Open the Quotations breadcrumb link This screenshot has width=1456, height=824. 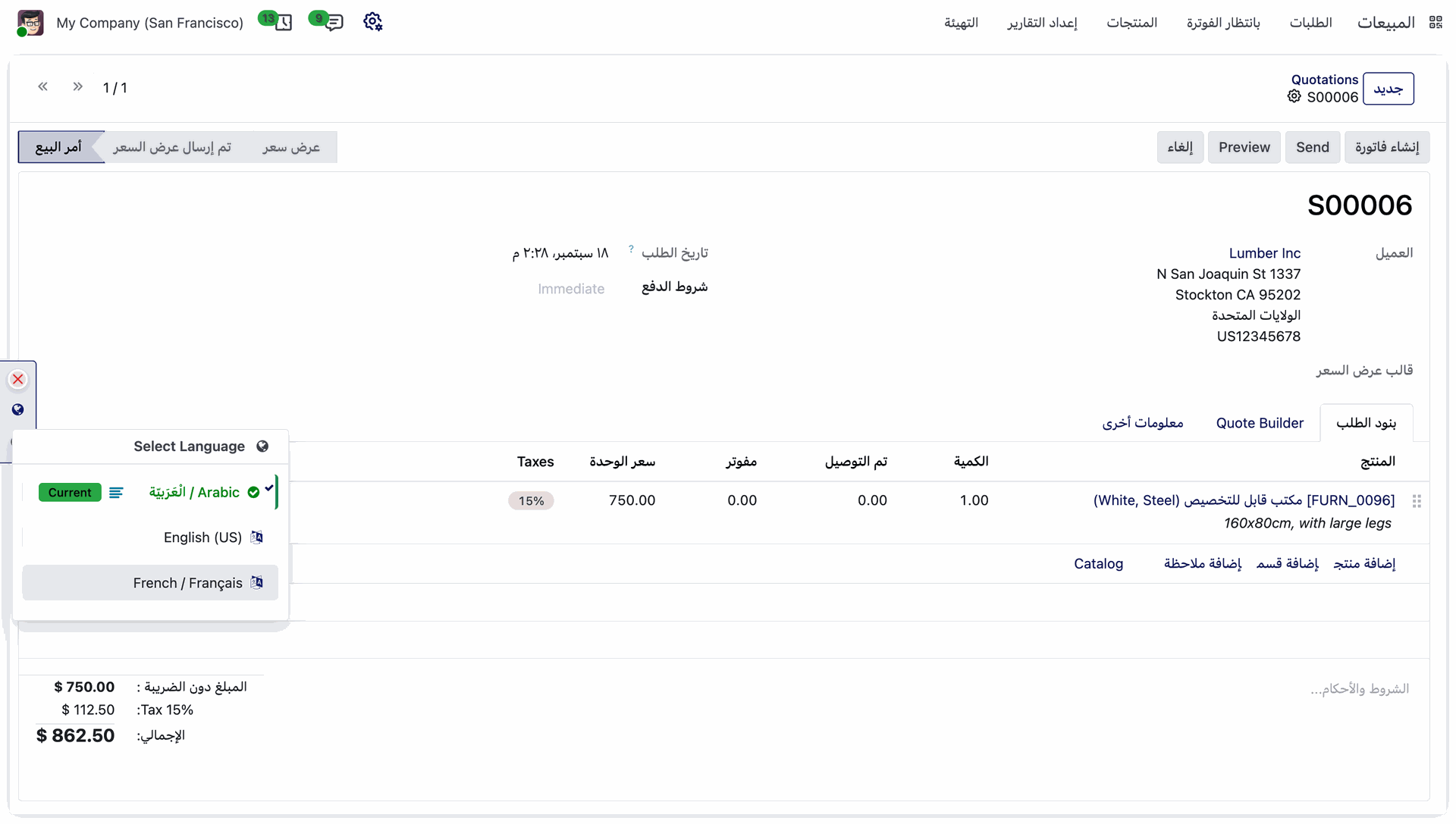pos(1324,80)
